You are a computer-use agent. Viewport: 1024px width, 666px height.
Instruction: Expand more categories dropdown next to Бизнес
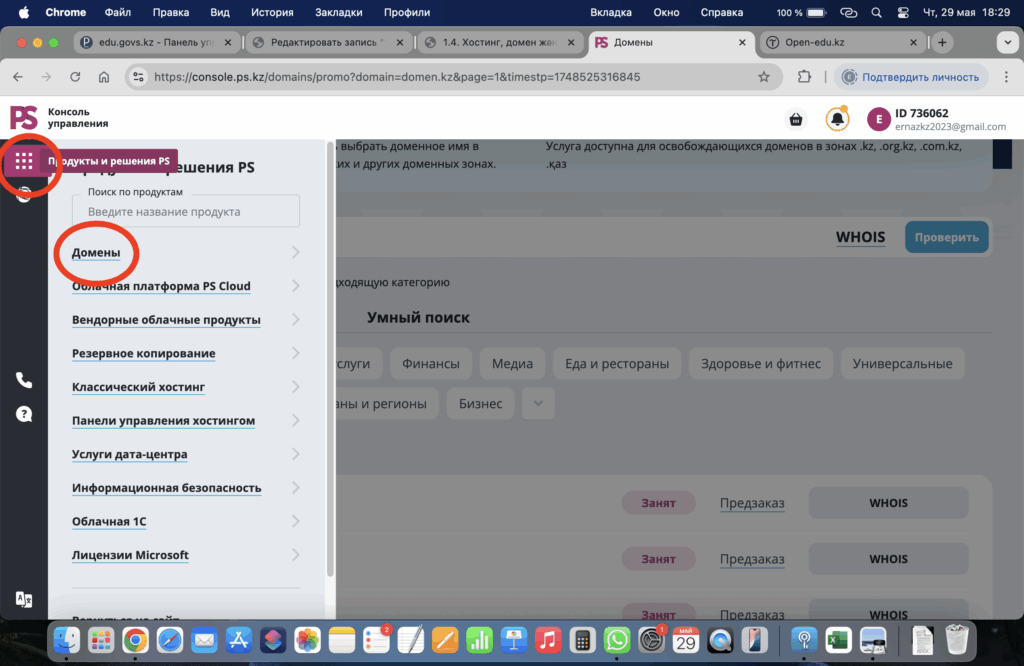coord(538,403)
